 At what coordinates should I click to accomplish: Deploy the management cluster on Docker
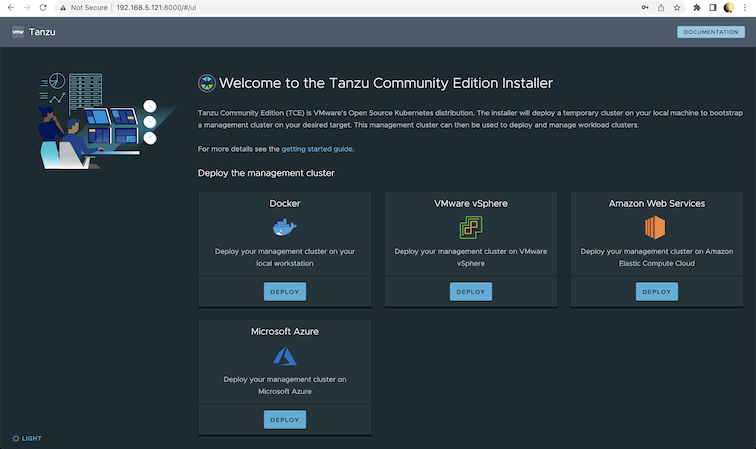[x=284, y=292]
